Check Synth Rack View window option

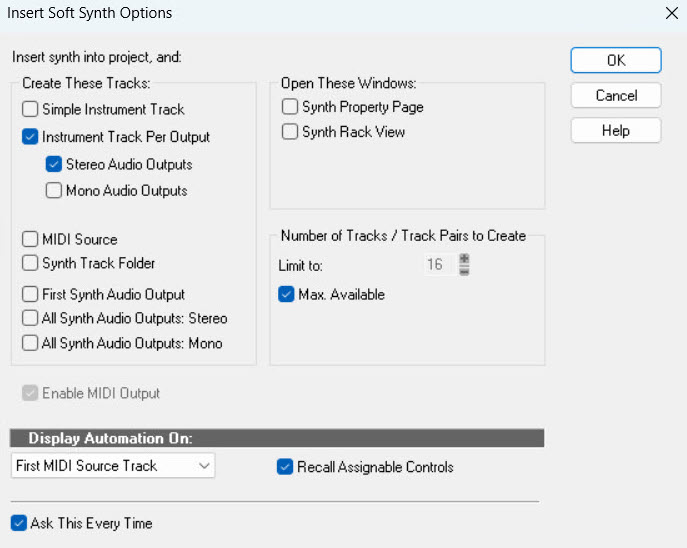290,132
